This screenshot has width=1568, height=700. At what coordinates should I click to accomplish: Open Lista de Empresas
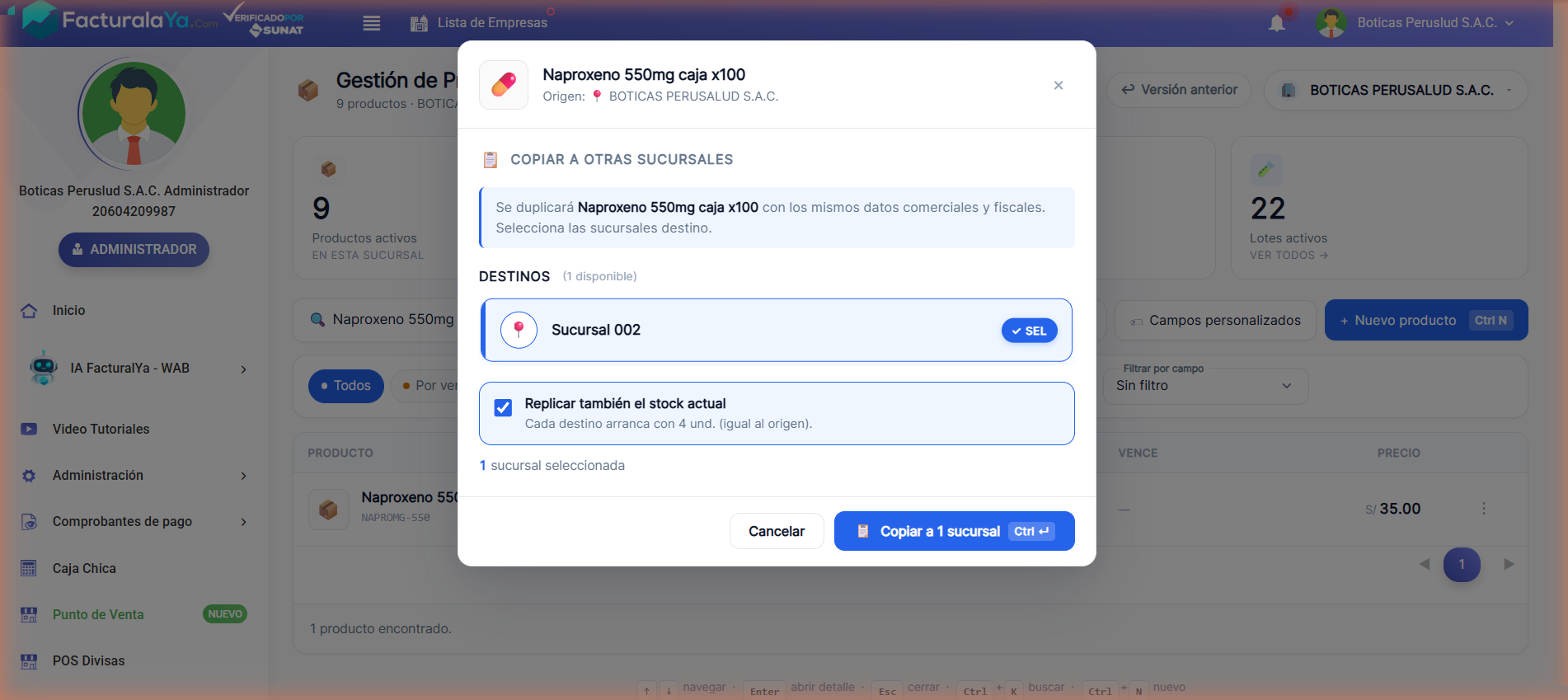[x=492, y=23]
